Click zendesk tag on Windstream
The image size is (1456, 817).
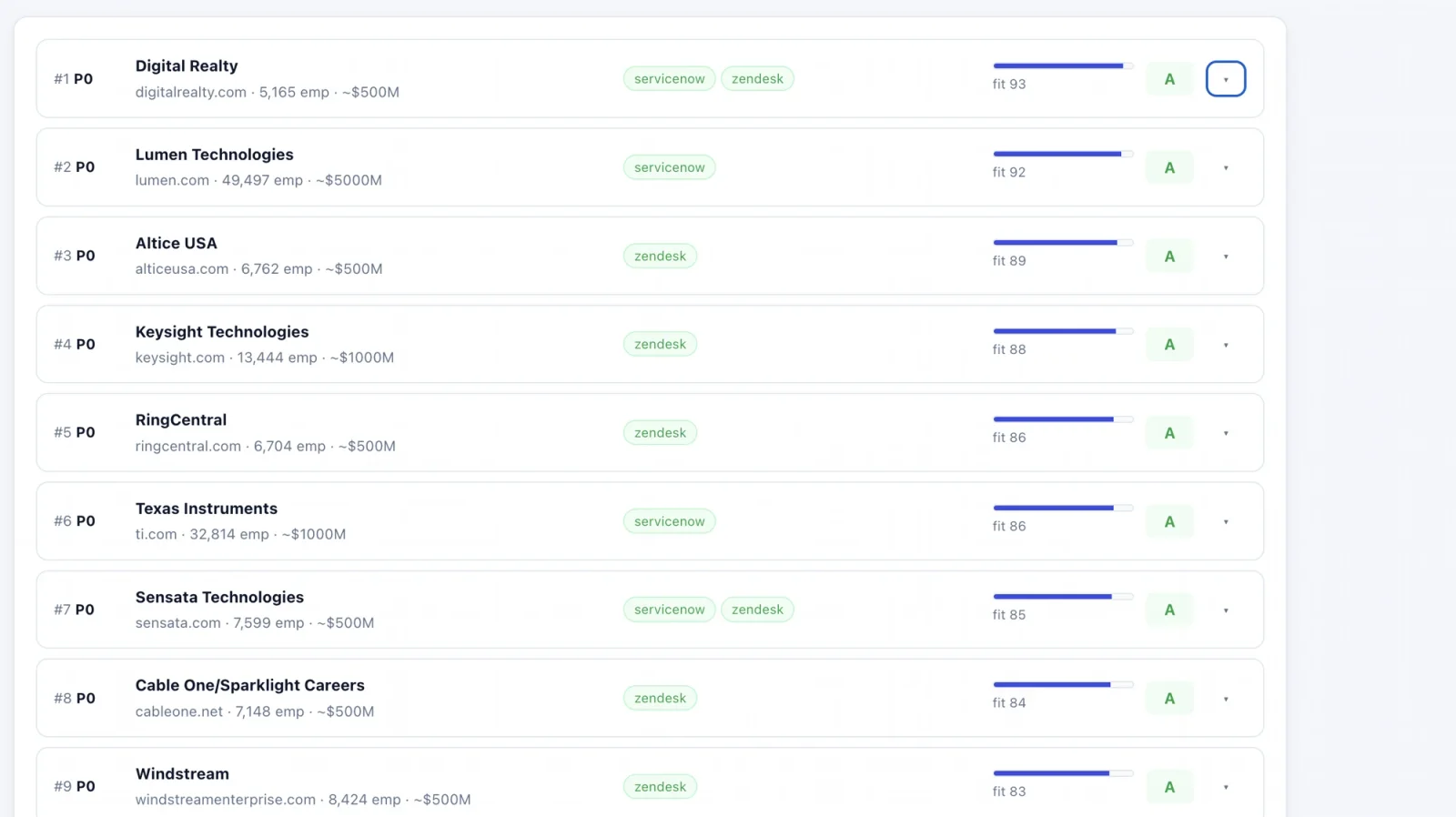(660, 787)
